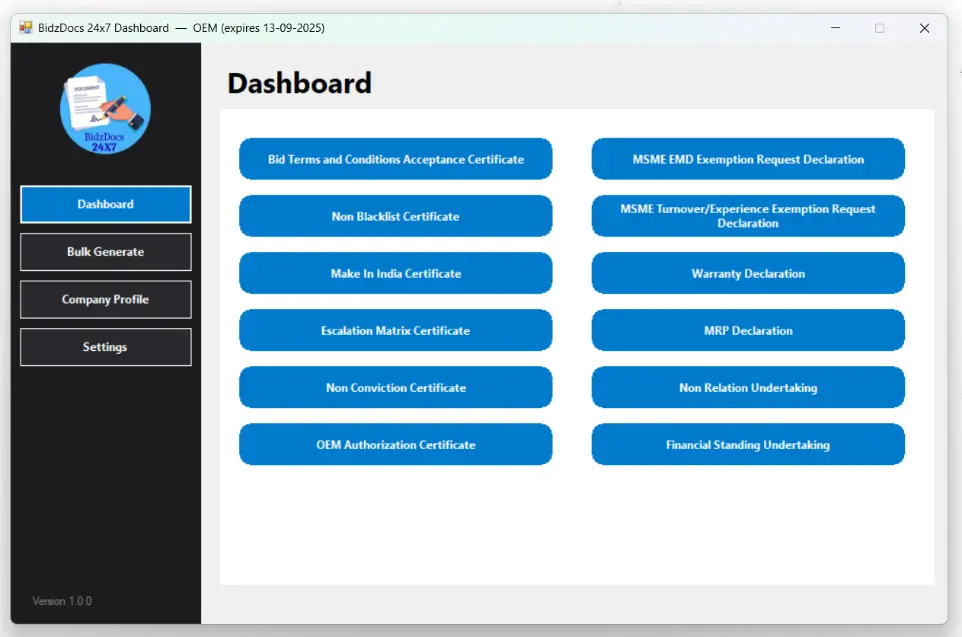
Task: Click the OEM expiry text in title bar
Action: (258, 28)
